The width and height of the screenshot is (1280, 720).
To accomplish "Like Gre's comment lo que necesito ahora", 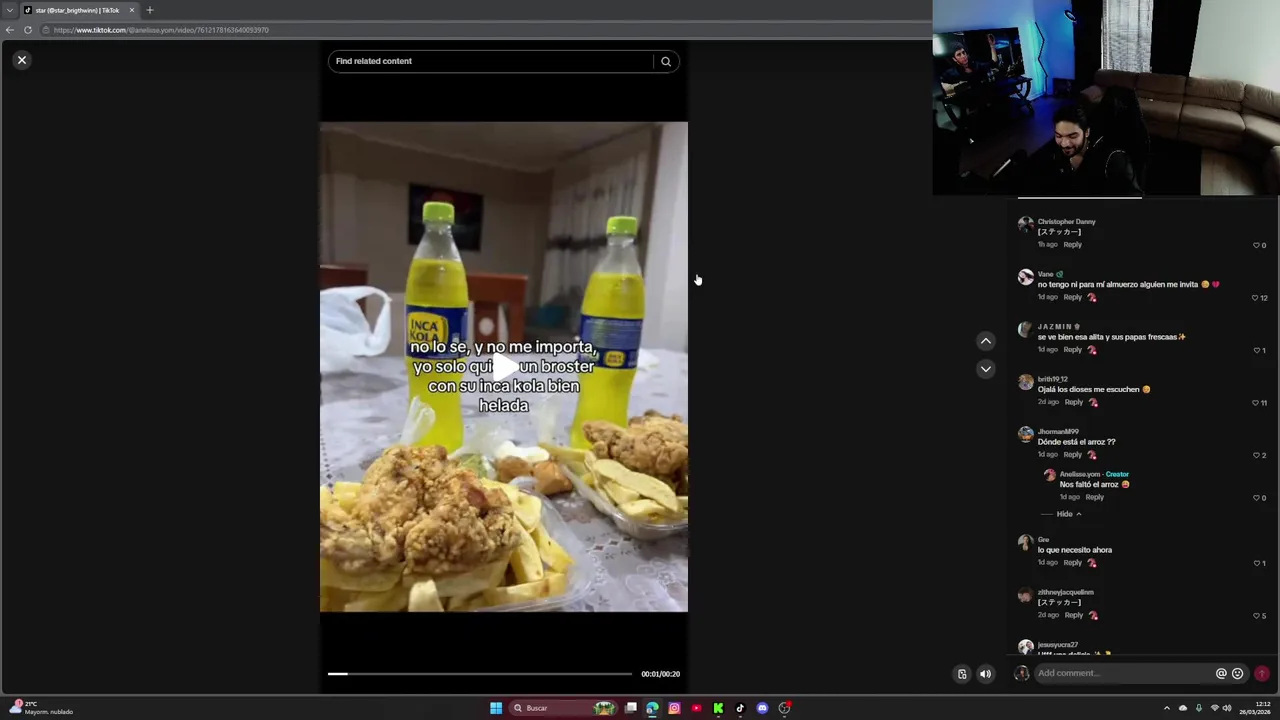I will [1256, 563].
